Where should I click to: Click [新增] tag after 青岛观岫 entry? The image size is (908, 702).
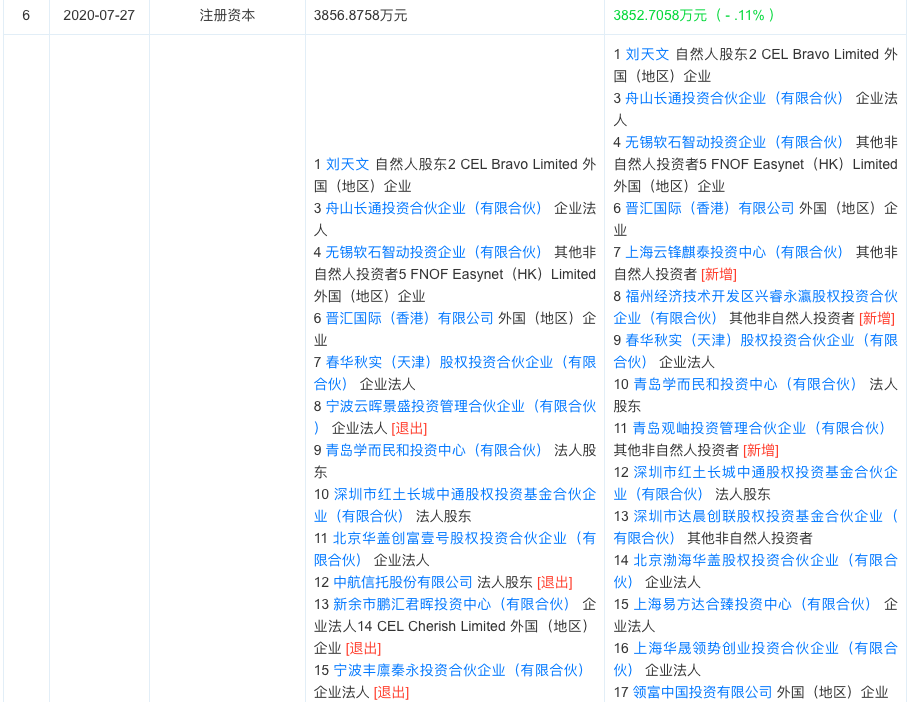point(761,451)
